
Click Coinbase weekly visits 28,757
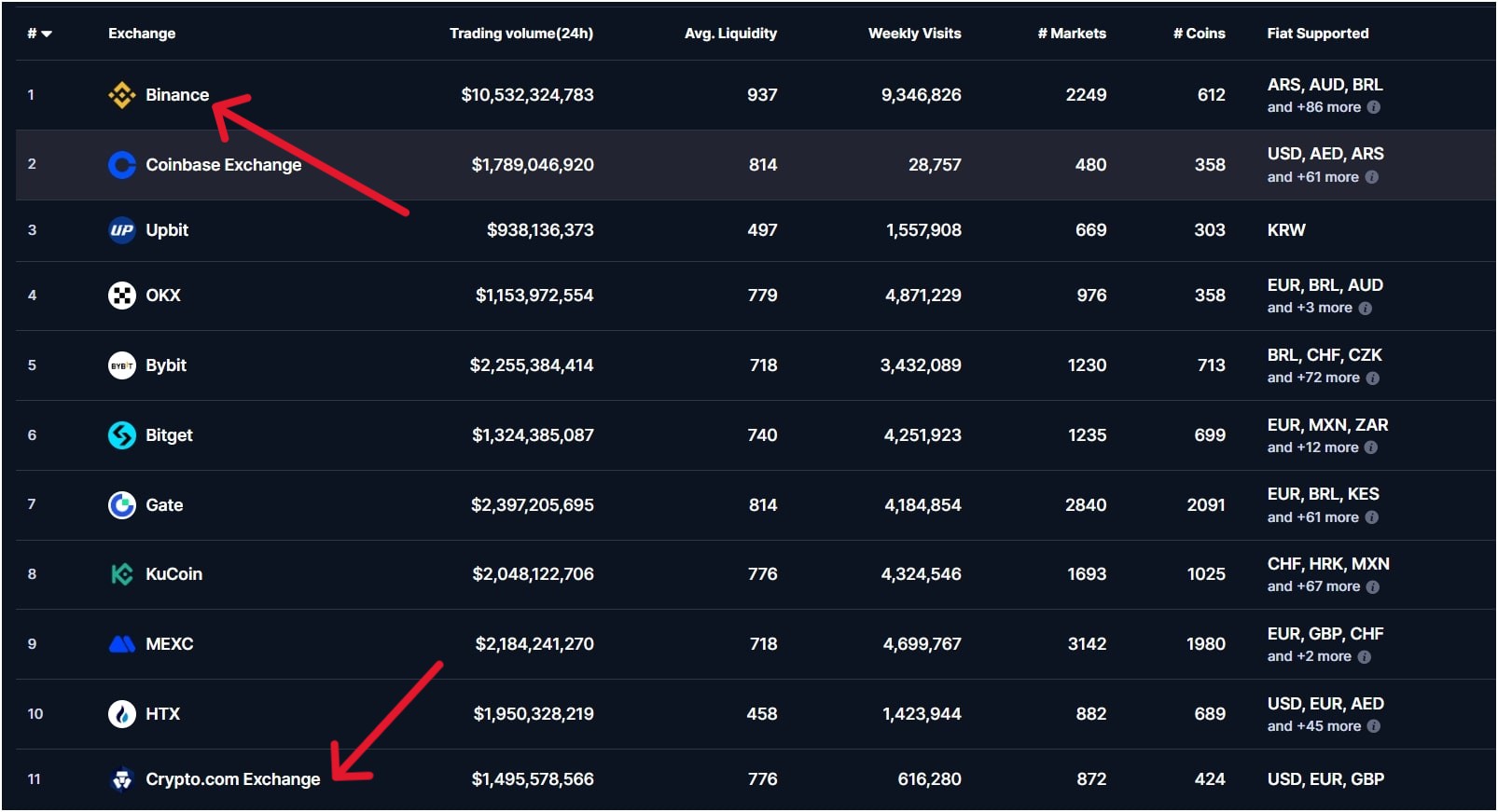coord(935,165)
